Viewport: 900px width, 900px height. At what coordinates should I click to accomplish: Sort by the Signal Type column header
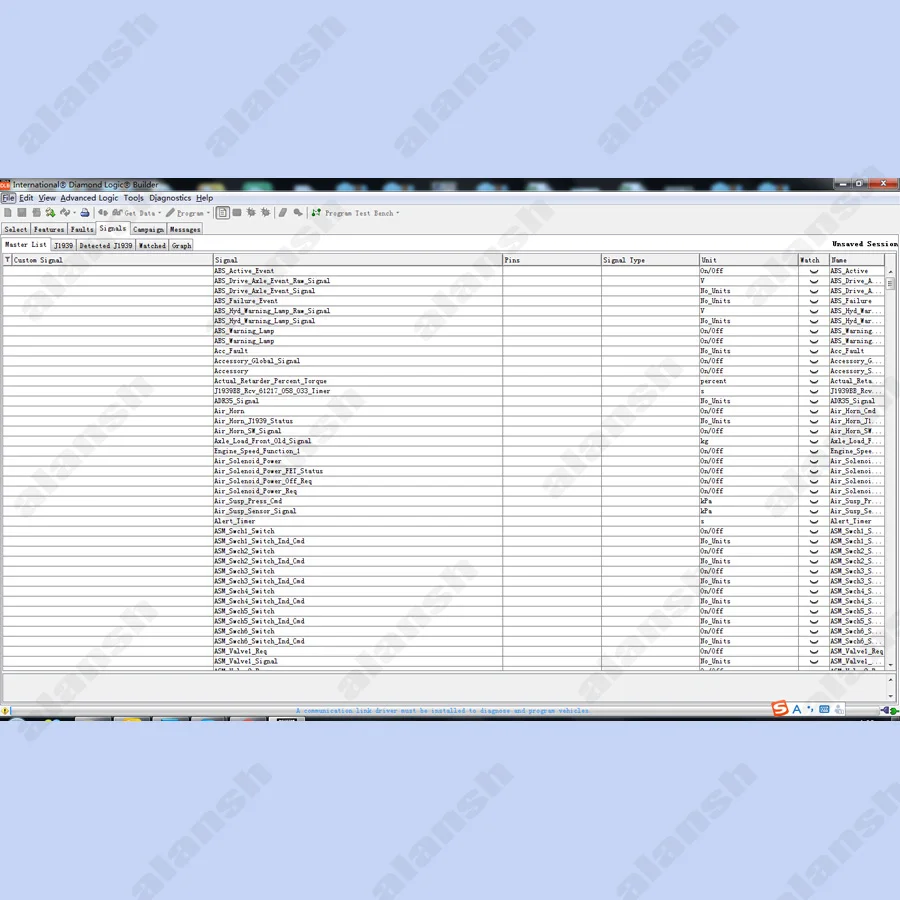(x=650, y=260)
